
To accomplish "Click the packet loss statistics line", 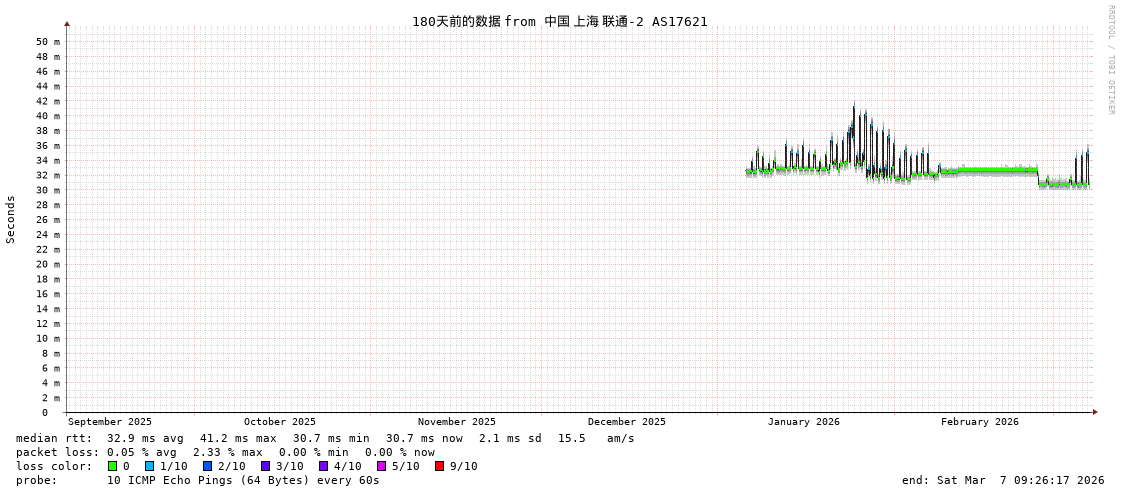I will pyautogui.click(x=225, y=452).
